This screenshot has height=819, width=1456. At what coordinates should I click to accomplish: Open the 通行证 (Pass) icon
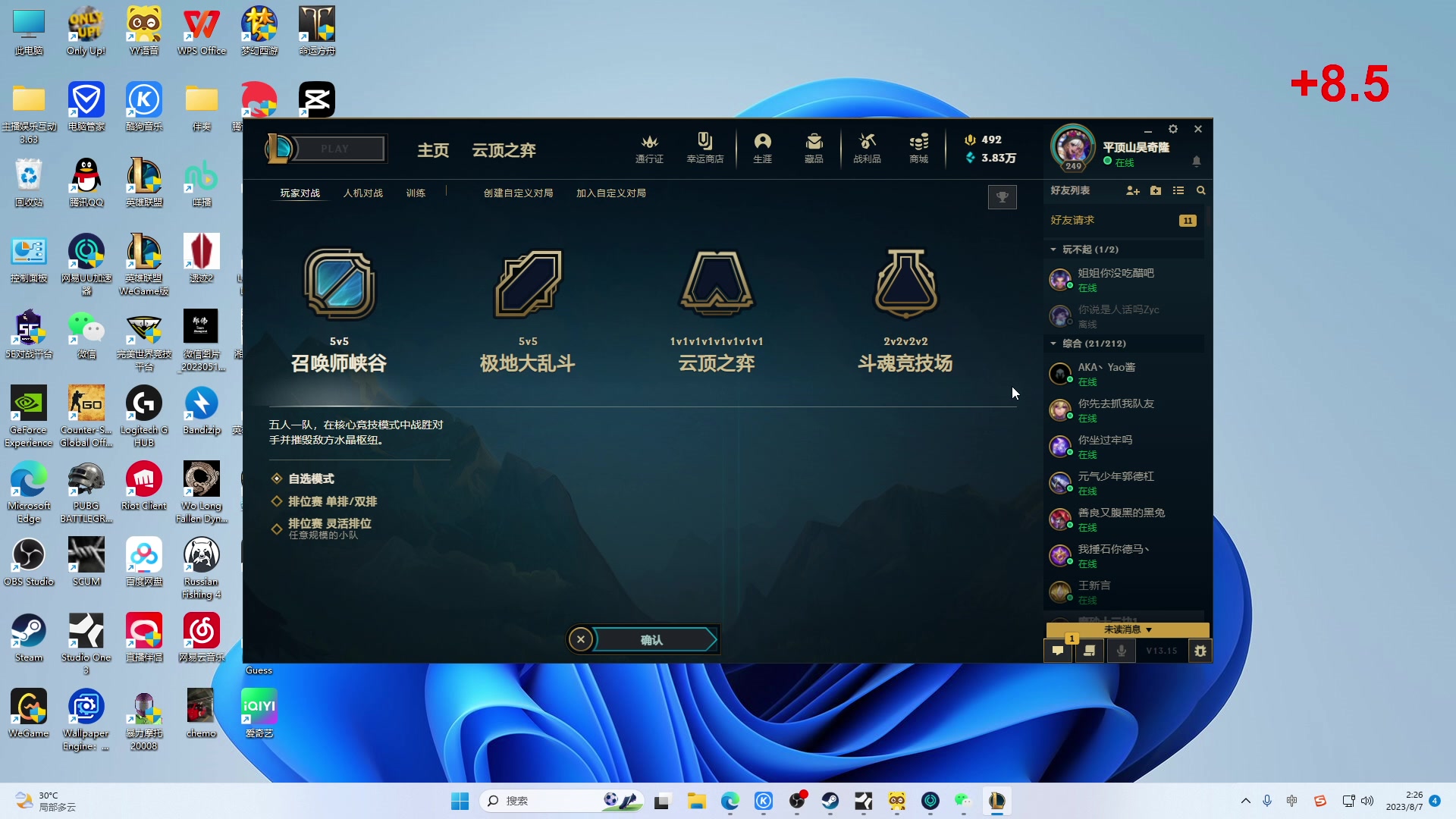[649, 148]
